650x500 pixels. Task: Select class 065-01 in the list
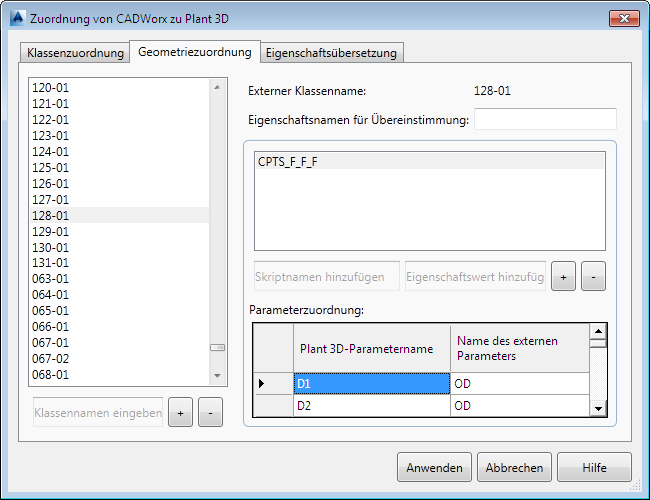point(120,311)
